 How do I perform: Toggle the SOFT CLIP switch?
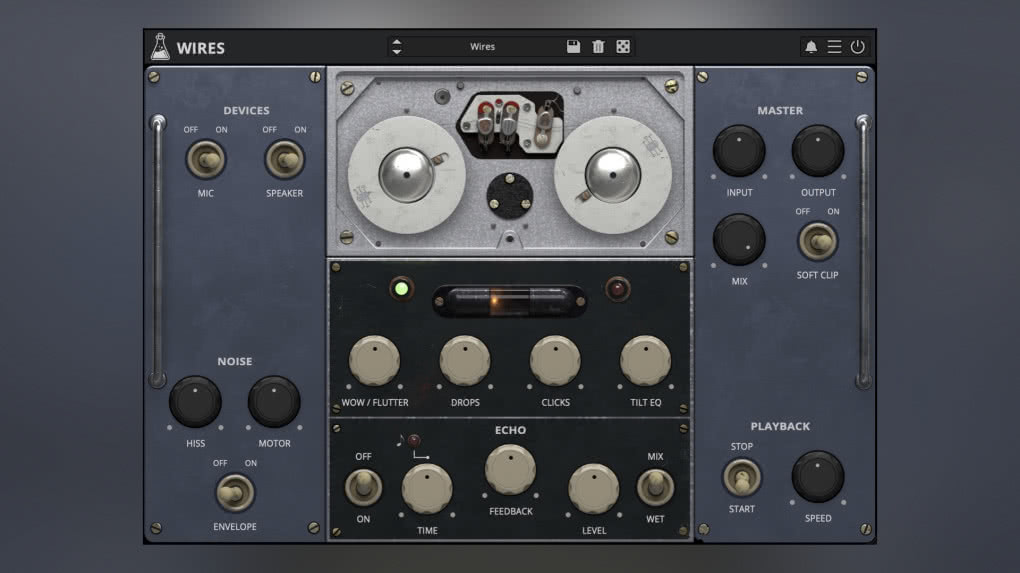click(x=818, y=241)
